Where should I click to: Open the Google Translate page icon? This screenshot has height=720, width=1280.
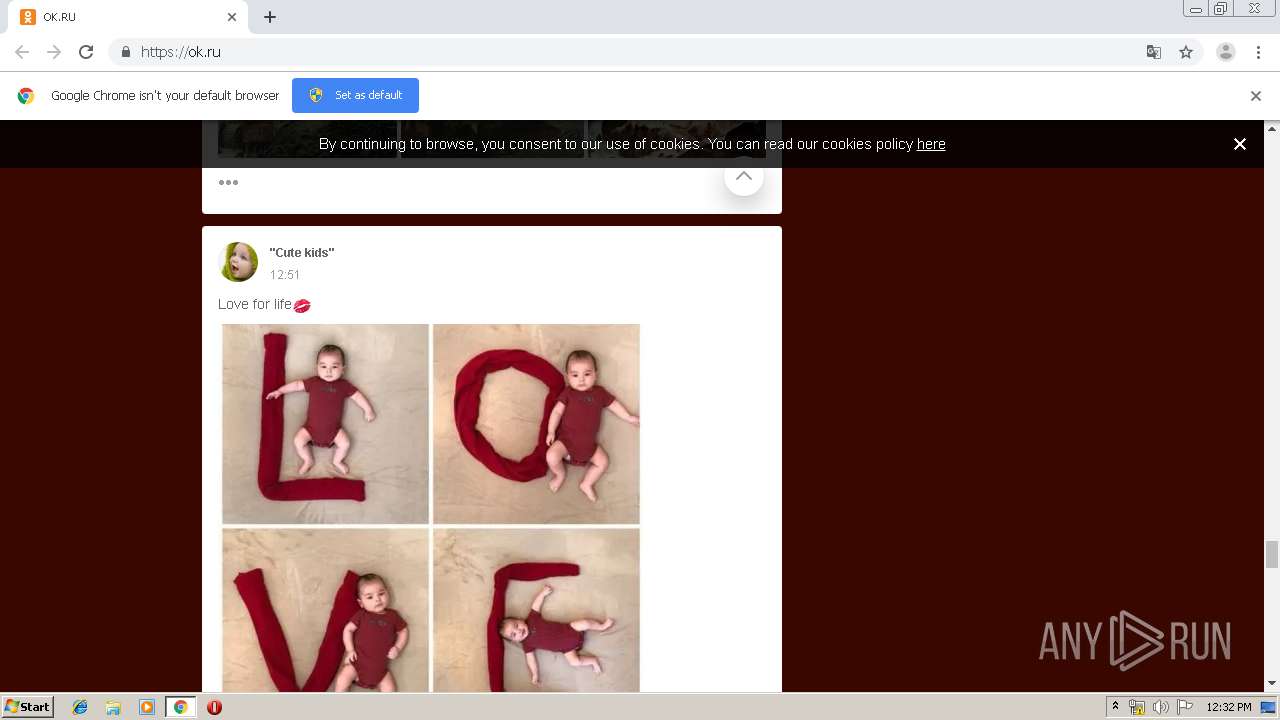click(1153, 52)
